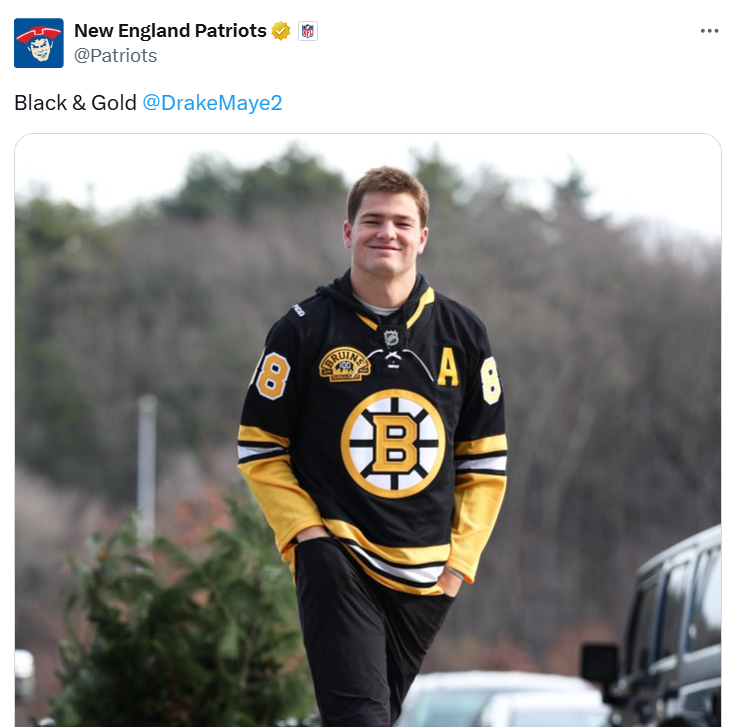
Task: Open the New England Patriots display name
Action: pyautogui.click(x=170, y=31)
